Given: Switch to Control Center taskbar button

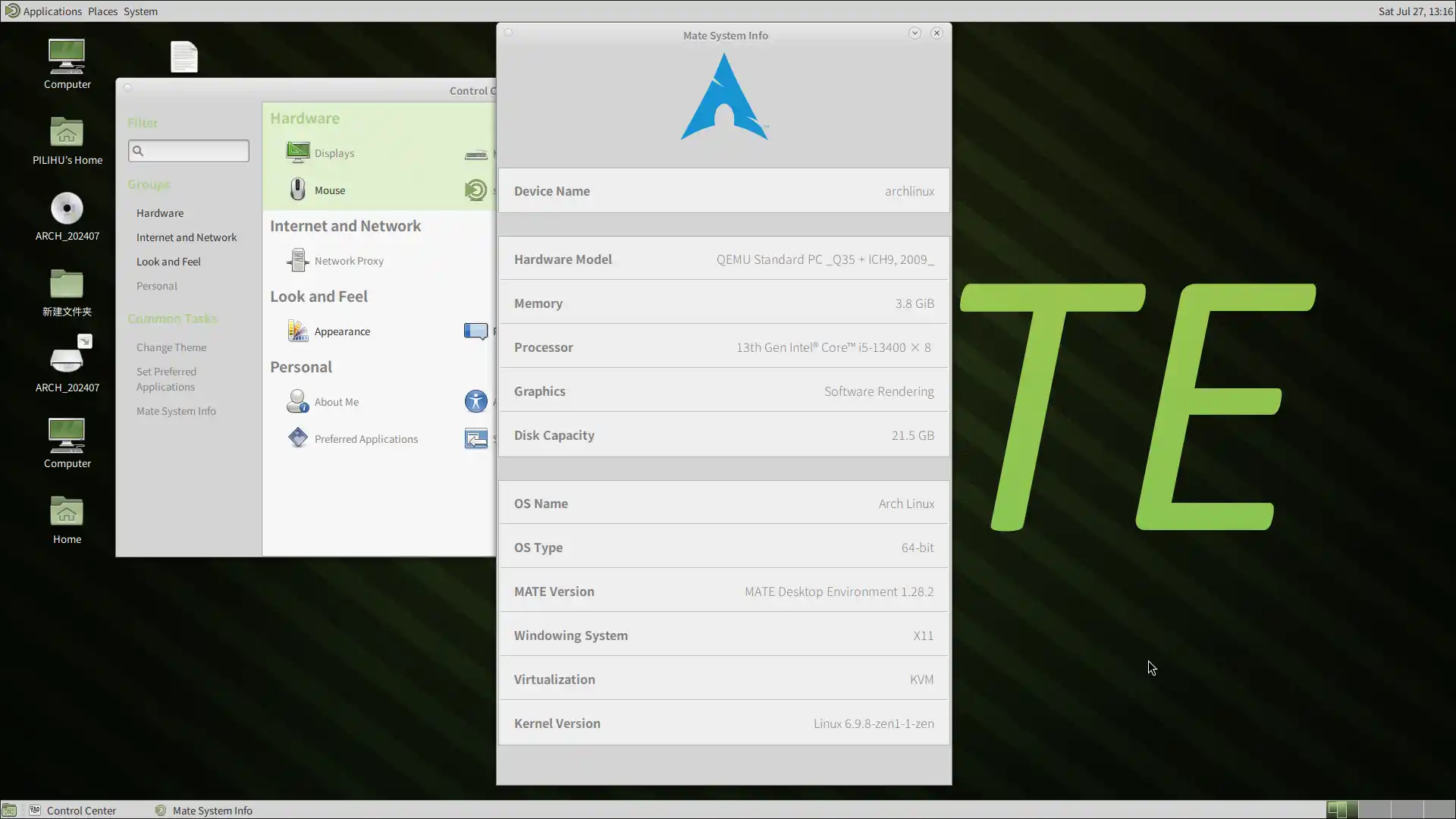Looking at the screenshot, I should pos(81,810).
